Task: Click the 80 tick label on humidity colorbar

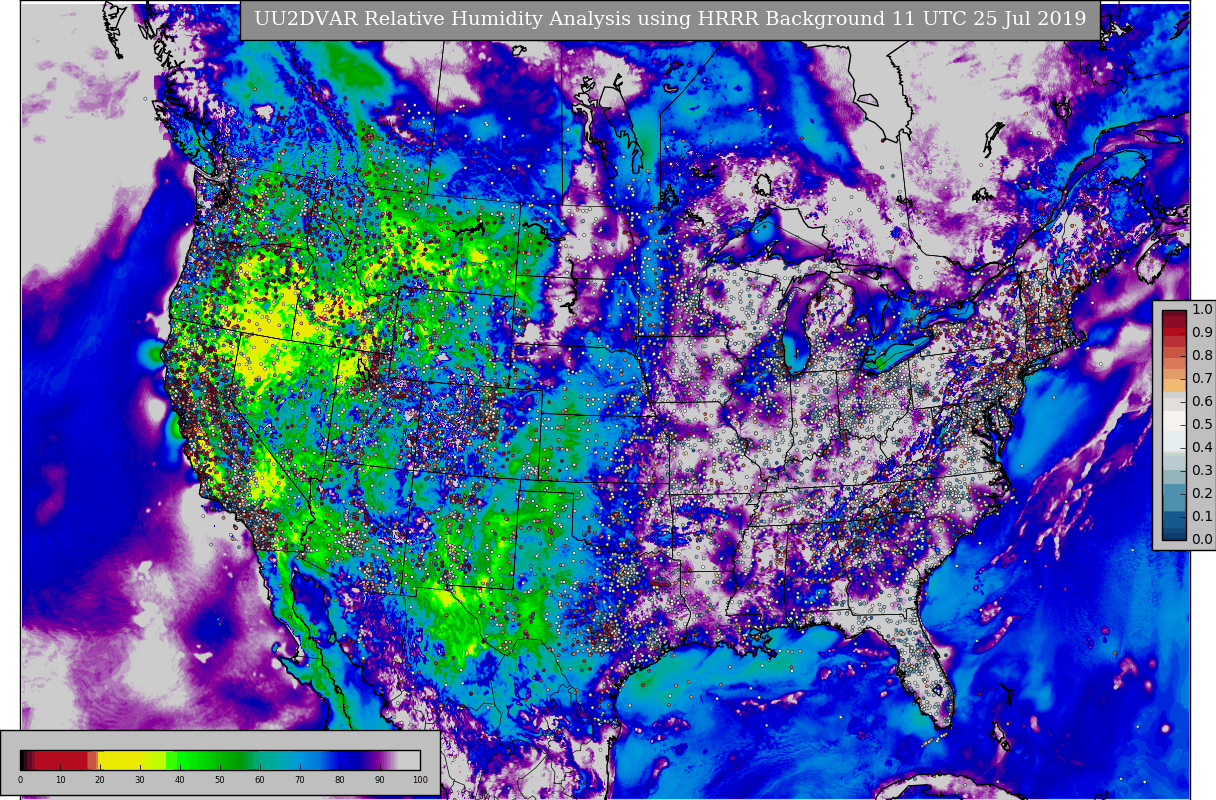Action: pyautogui.click(x=340, y=780)
